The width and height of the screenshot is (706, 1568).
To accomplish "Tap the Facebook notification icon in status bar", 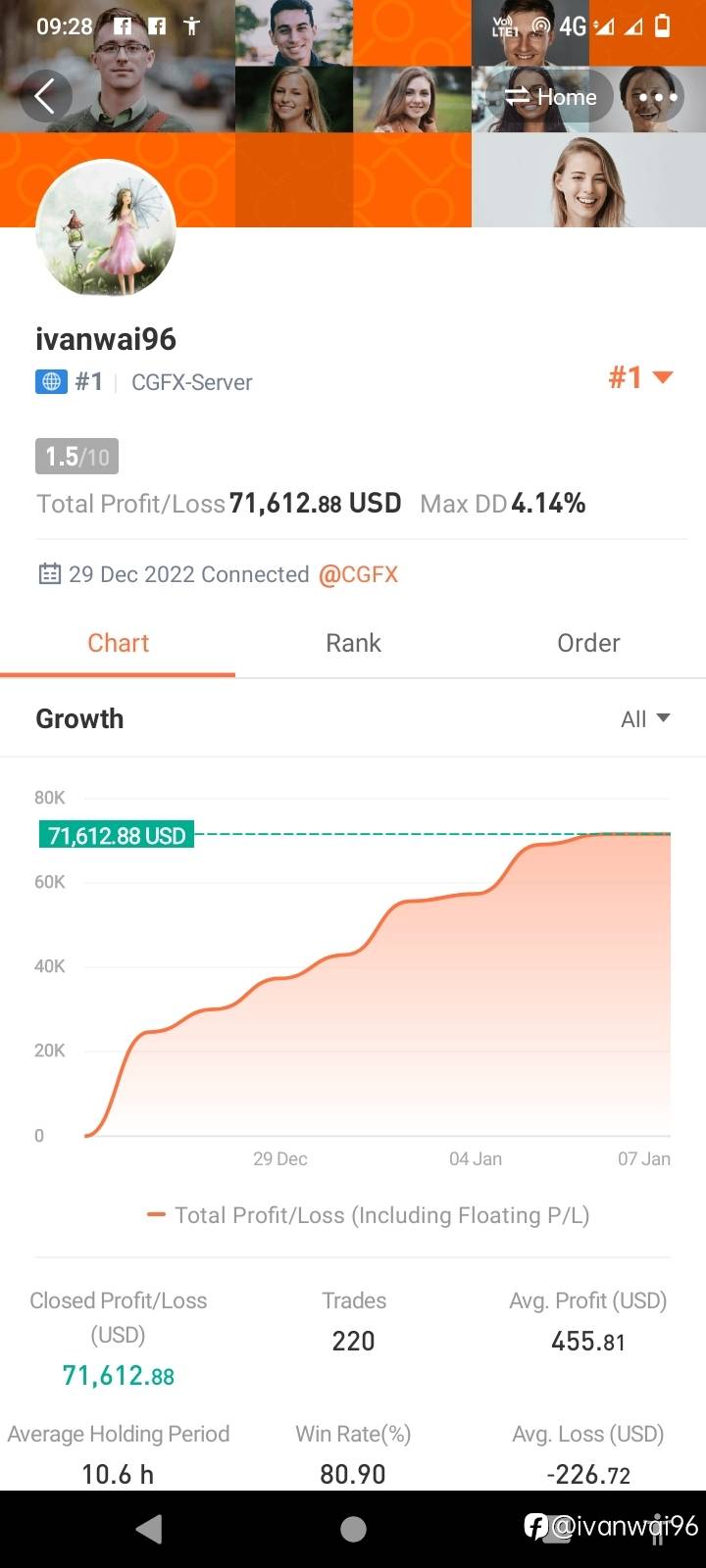I will (x=123, y=26).
